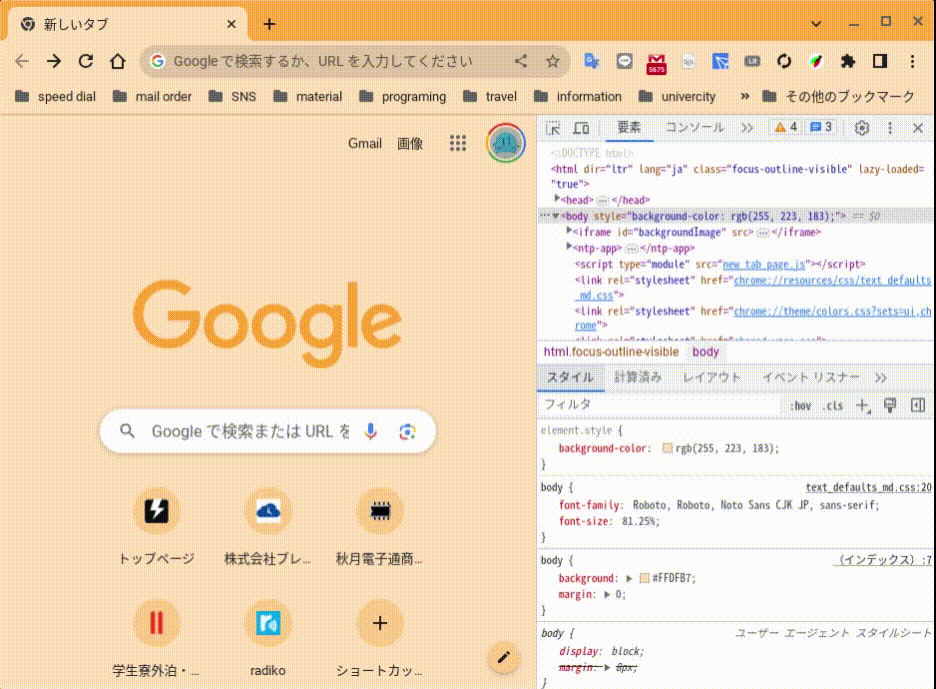936x689 pixels.
Task: Open the rendering emulation paintbrush icon
Action: click(x=890, y=406)
